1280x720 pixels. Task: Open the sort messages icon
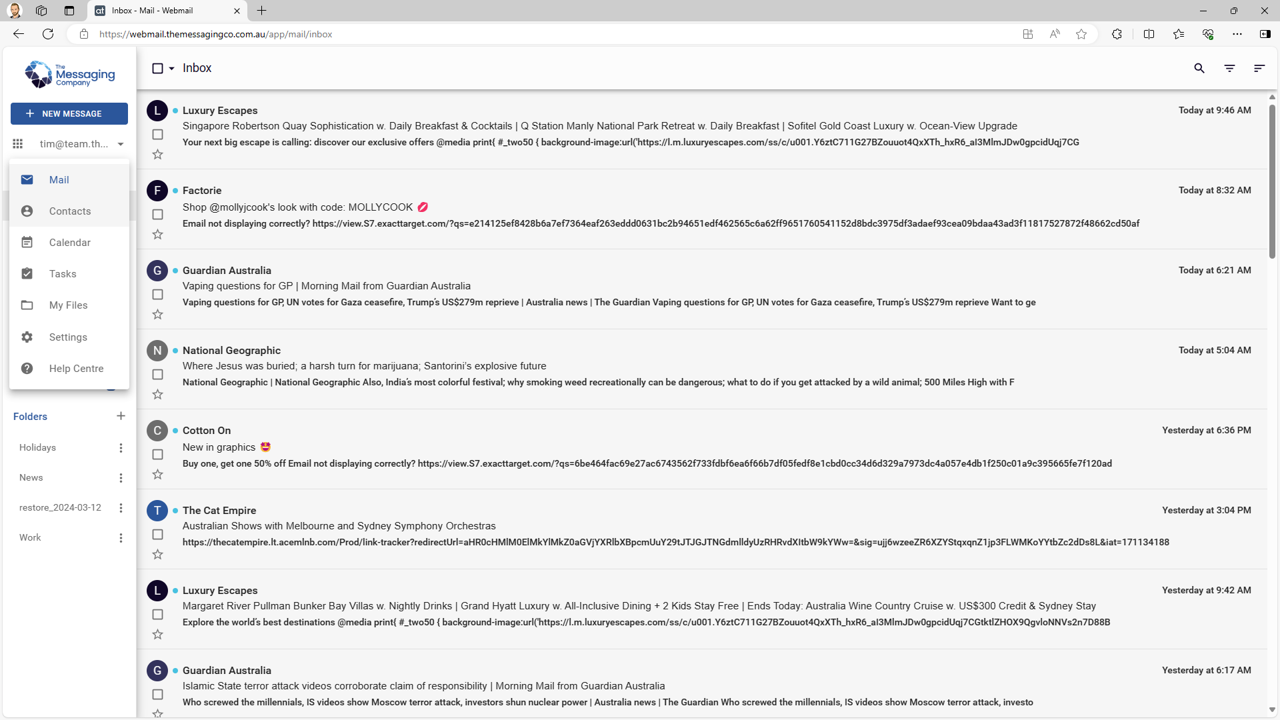1259,68
